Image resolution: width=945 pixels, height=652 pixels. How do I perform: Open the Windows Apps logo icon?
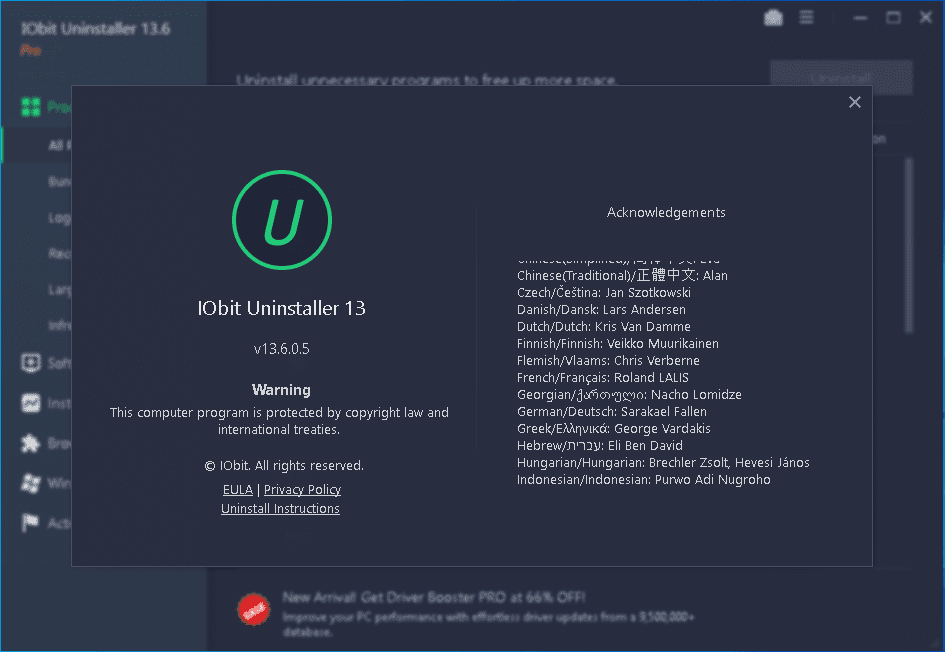(31, 483)
